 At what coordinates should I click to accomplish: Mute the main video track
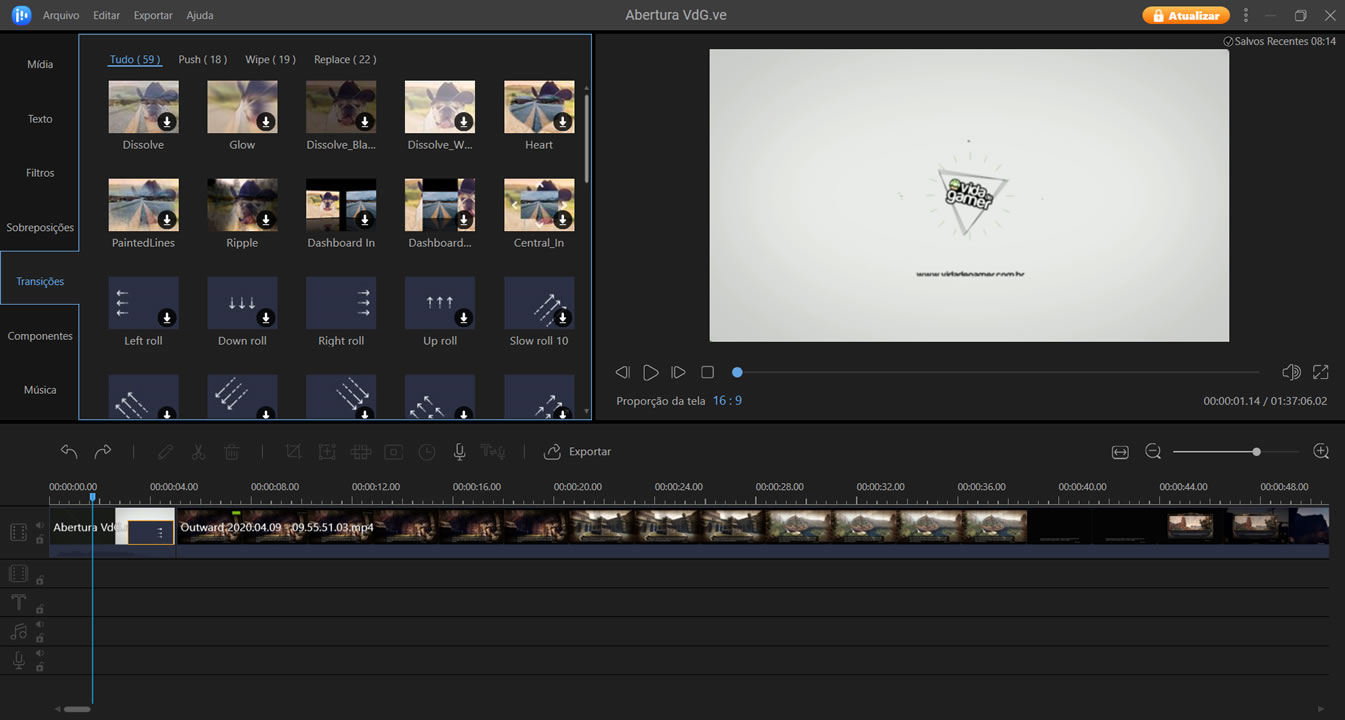(x=40, y=525)
